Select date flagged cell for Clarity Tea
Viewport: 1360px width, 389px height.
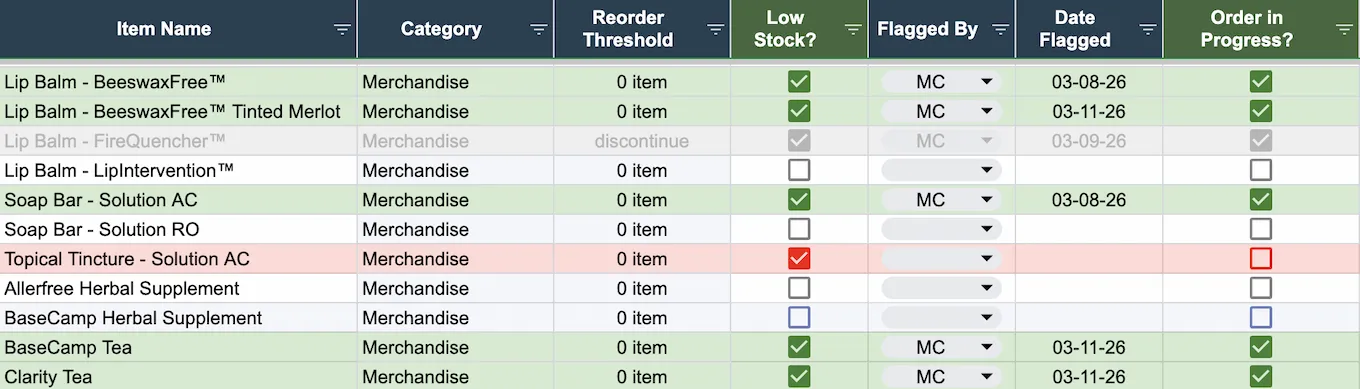(x=1089, y=377)
